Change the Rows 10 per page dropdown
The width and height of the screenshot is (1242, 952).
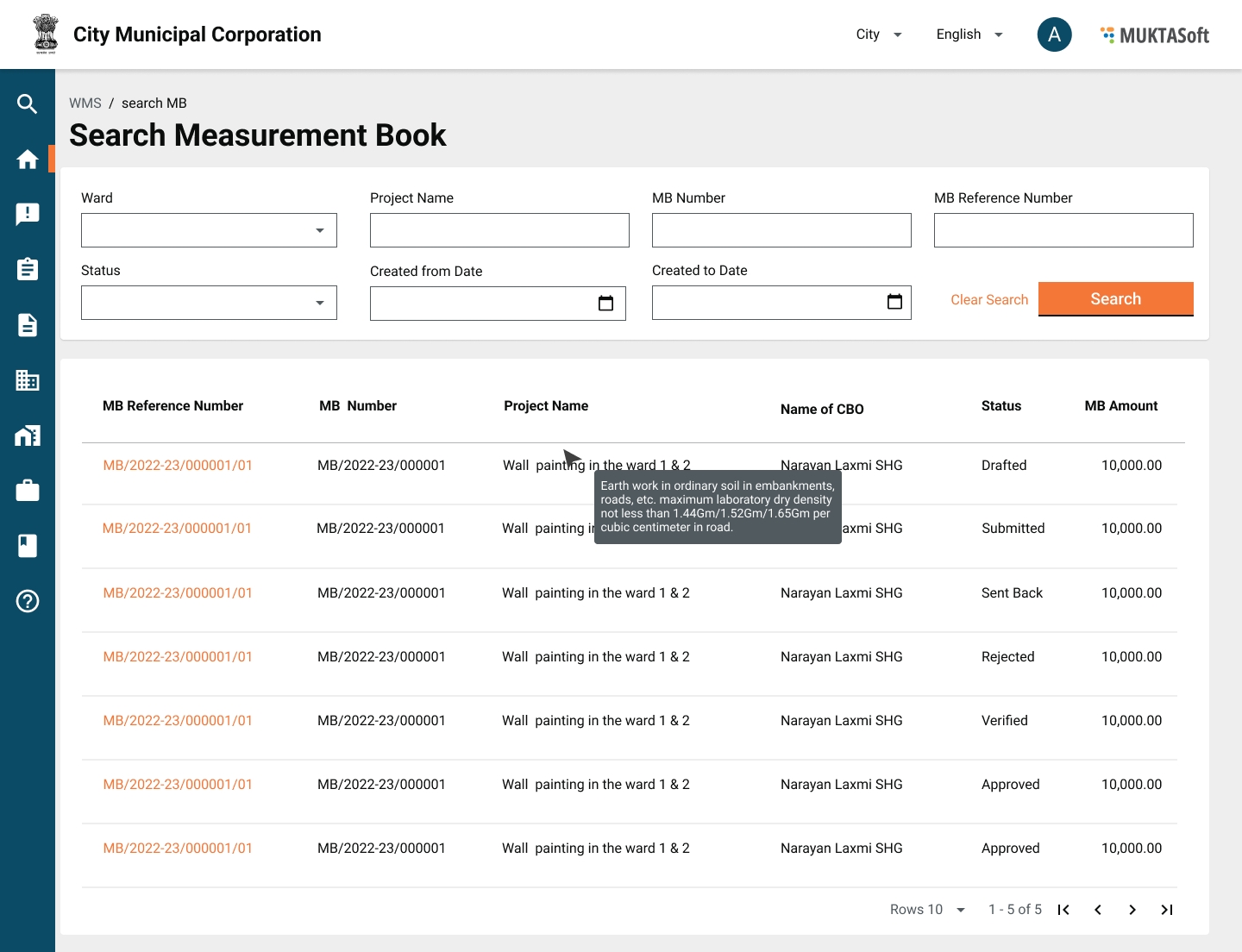(928, 910)
